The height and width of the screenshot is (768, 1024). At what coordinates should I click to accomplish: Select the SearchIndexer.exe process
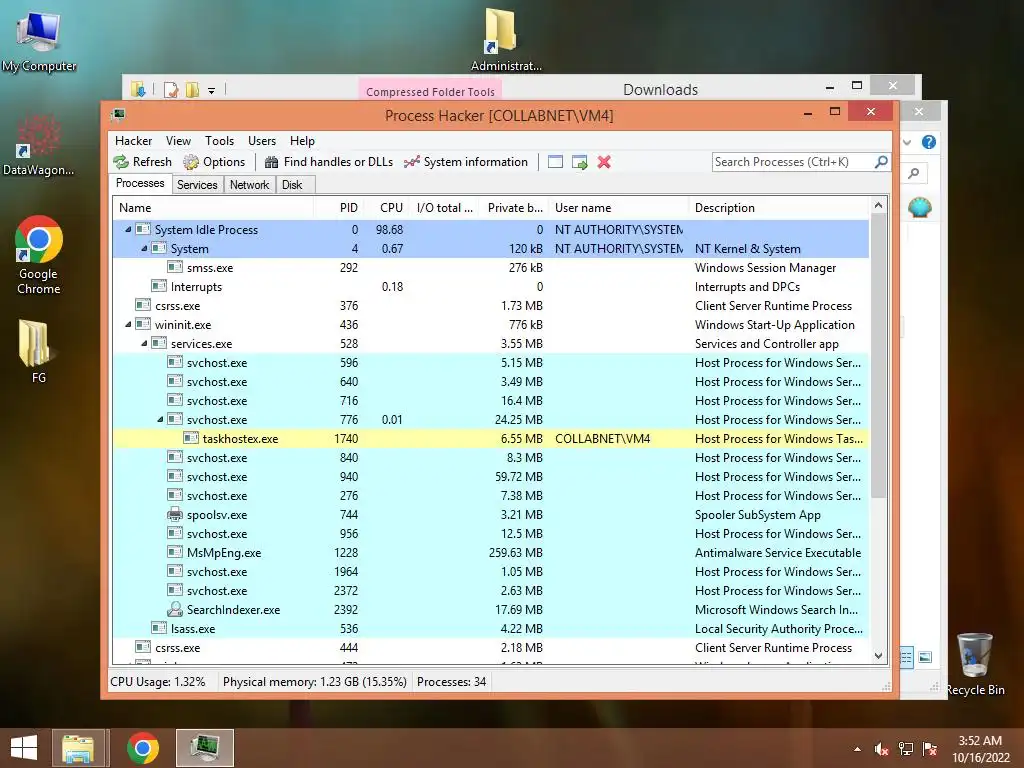pyautogui.click(x=491, y=609)
